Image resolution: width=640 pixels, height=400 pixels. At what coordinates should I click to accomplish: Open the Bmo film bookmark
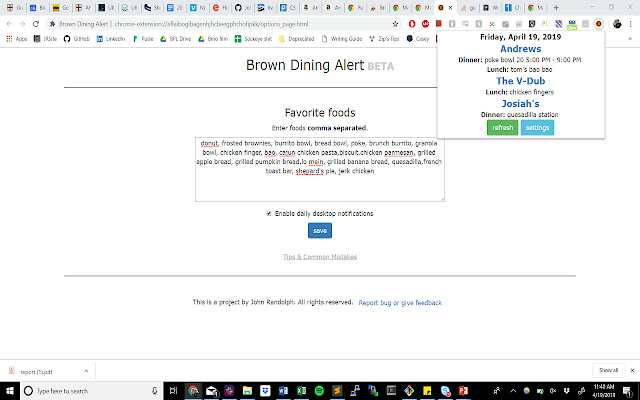pyautogui.click(x=213, y=39)
